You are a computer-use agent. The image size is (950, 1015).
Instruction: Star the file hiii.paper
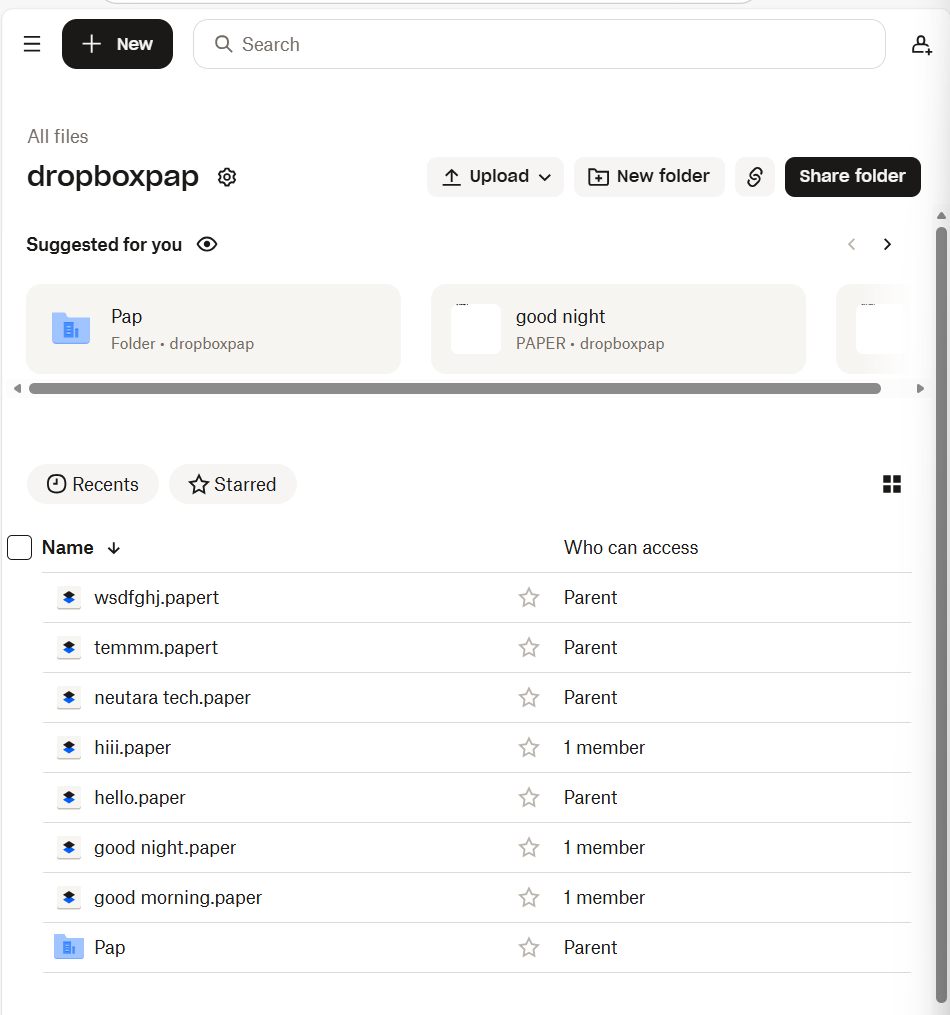tap(529, 747)
